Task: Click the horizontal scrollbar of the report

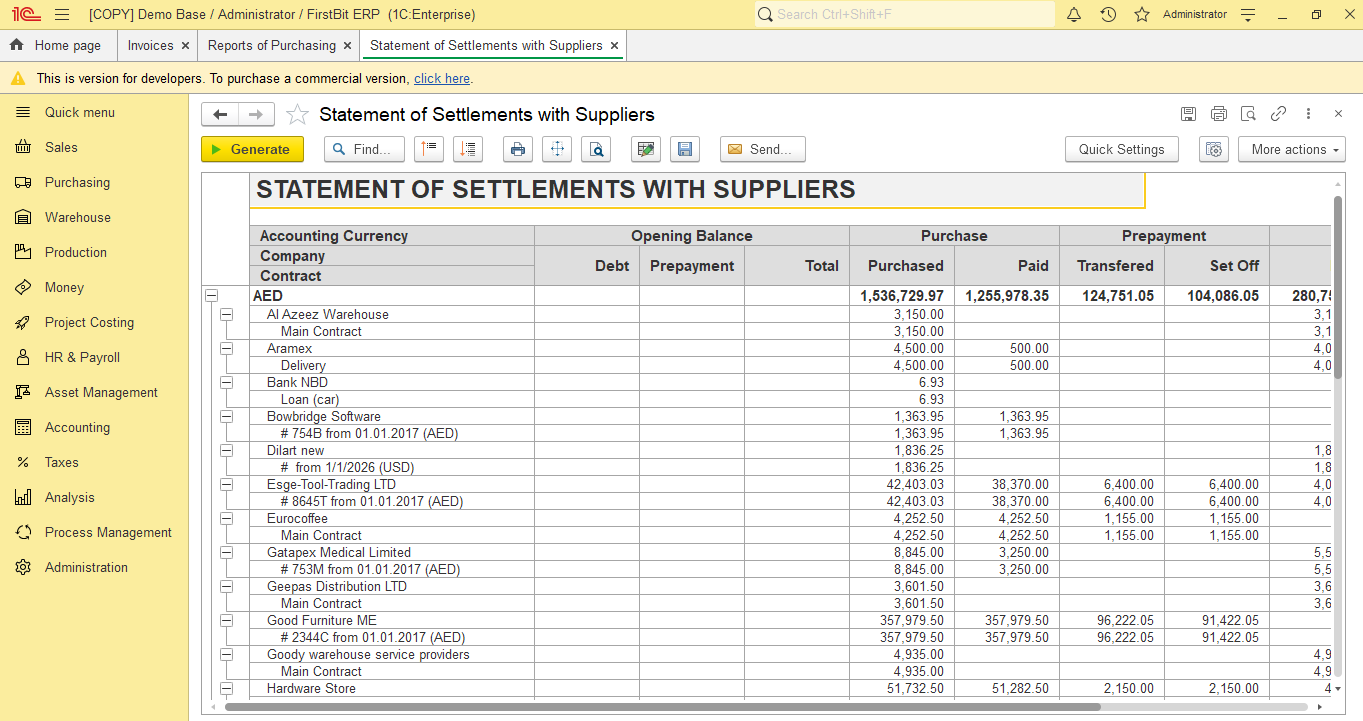Action: click(x=663, y=707)
